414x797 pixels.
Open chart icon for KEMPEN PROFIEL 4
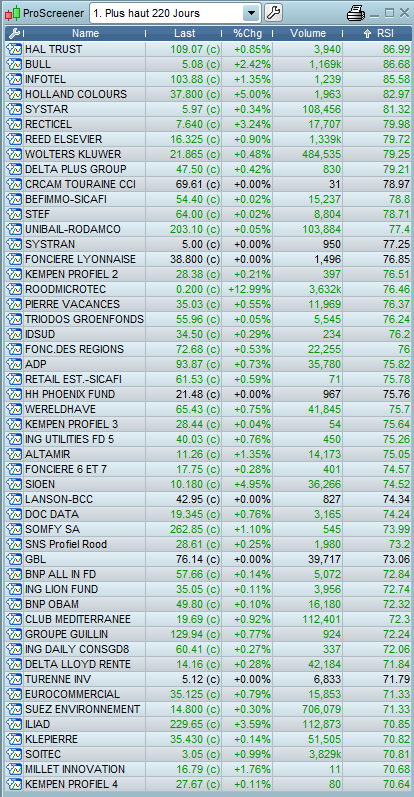(13, 784)
